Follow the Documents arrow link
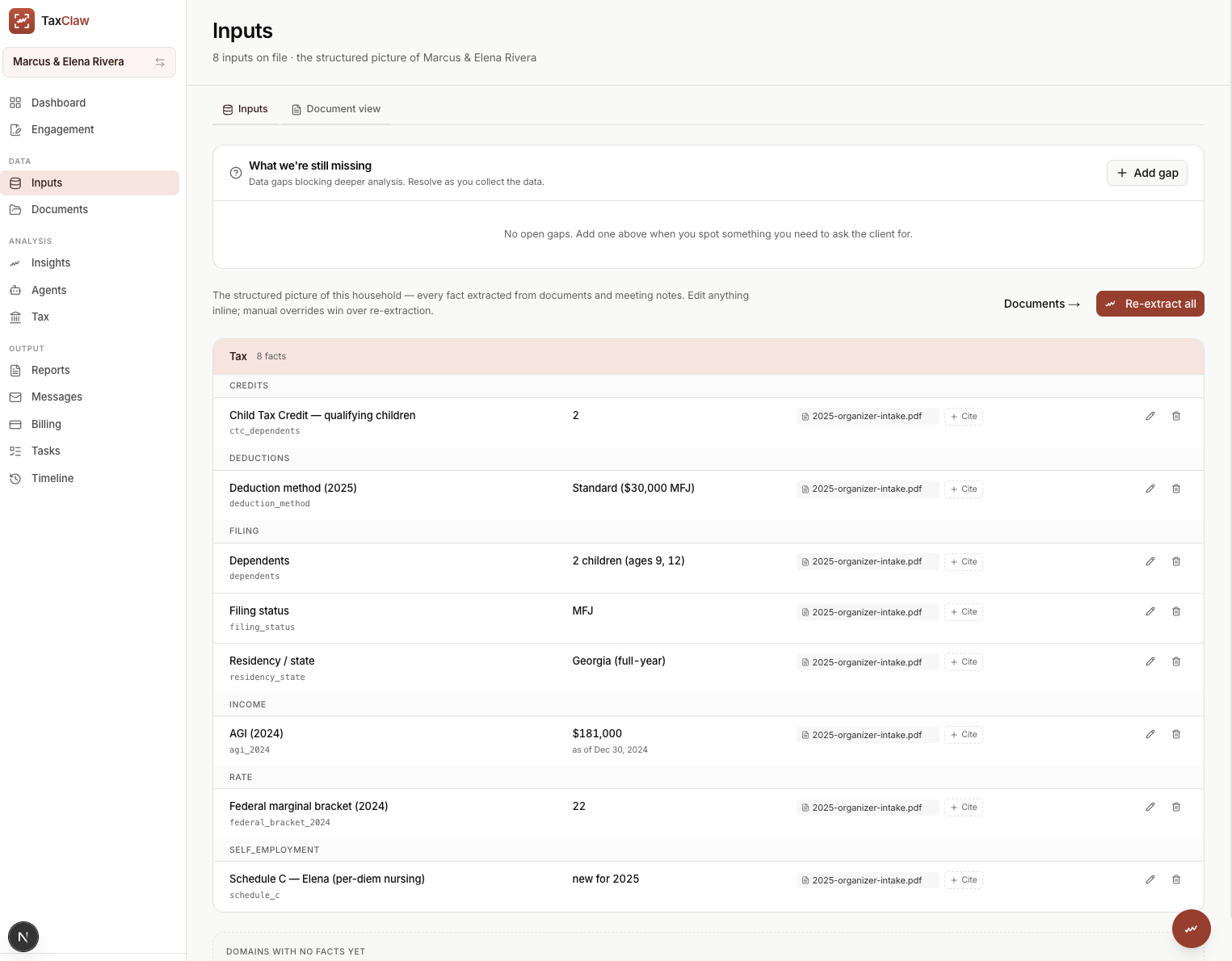This screenshot has height=961, width=1232. [x=1041, y=304]
